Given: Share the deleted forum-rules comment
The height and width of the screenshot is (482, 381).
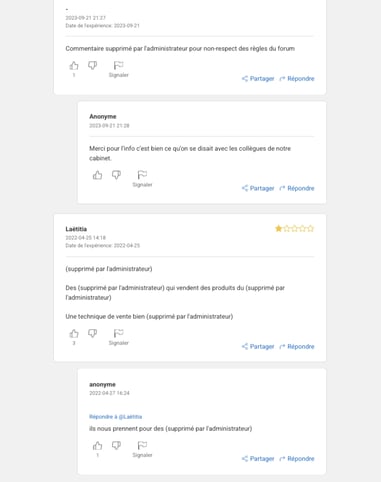Looking at the screenshot, I should (x=258, y=79).
